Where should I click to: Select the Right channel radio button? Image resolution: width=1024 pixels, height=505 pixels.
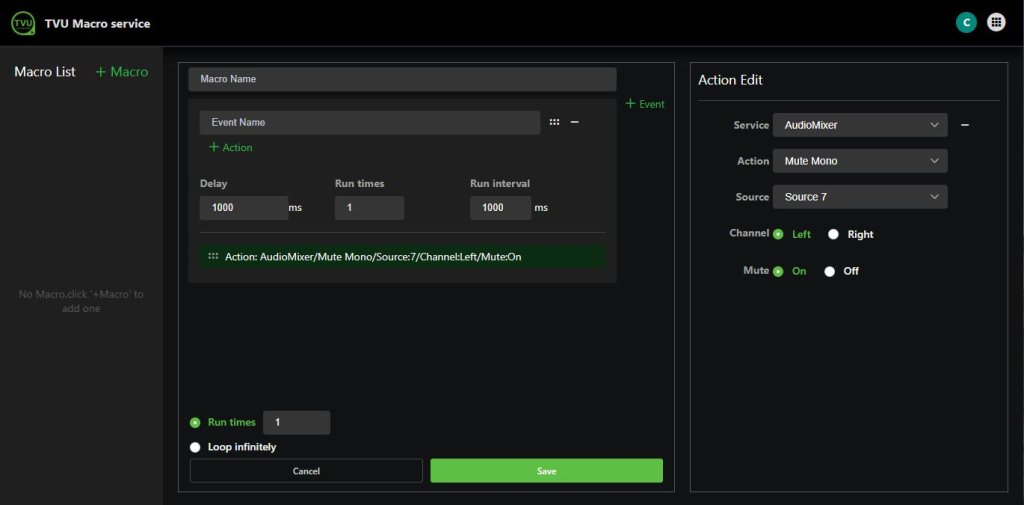tap(833, 234)
